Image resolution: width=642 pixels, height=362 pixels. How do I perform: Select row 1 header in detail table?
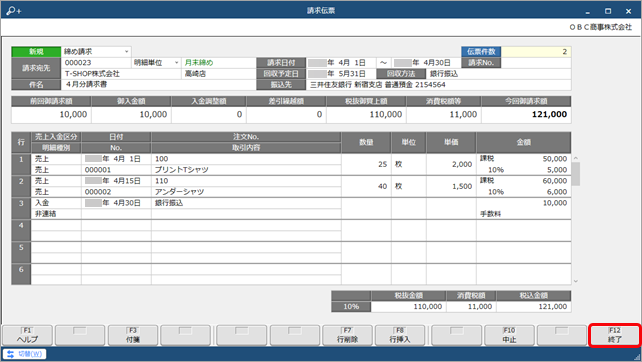coord(21,164)
